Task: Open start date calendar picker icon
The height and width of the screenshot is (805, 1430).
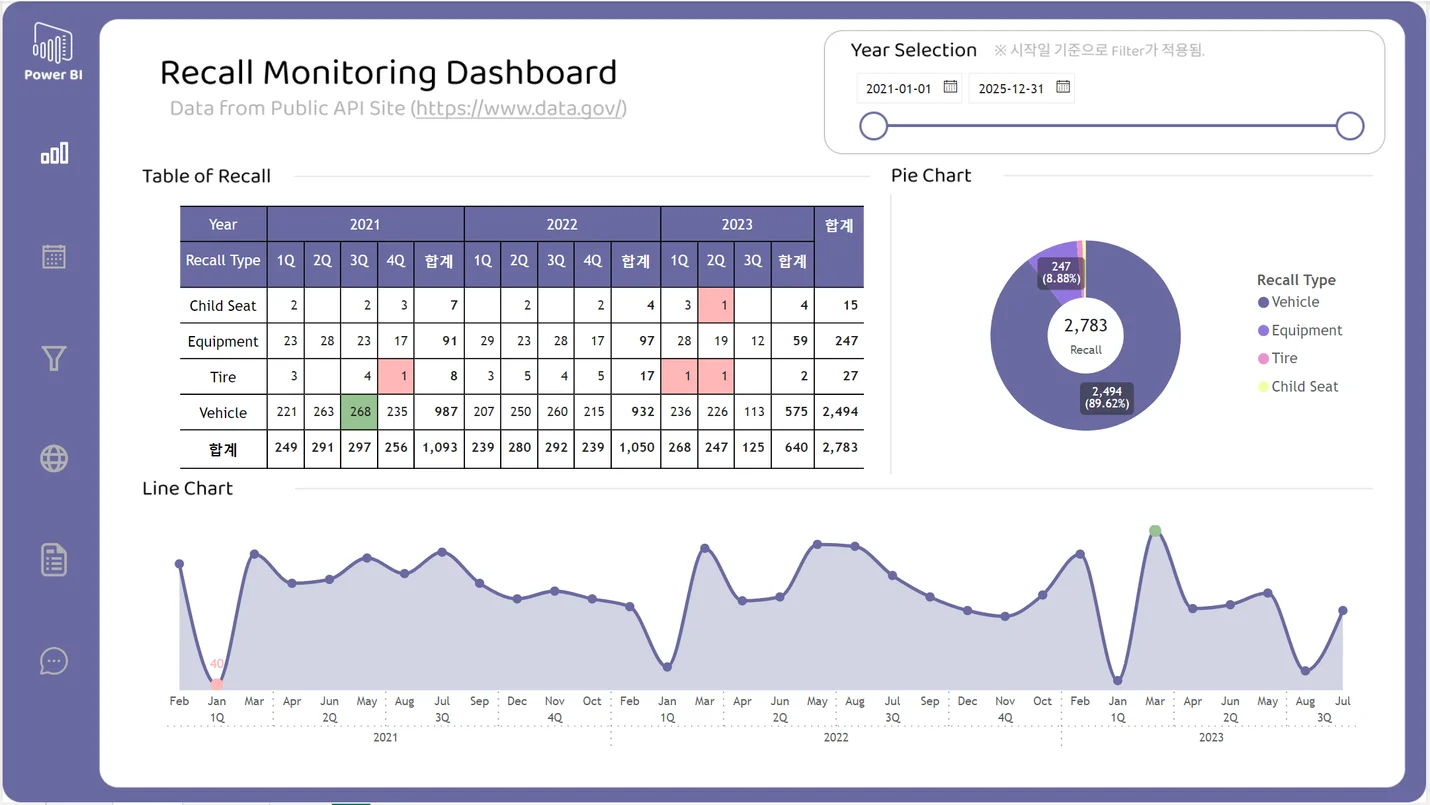Action: tap(950, 87)
